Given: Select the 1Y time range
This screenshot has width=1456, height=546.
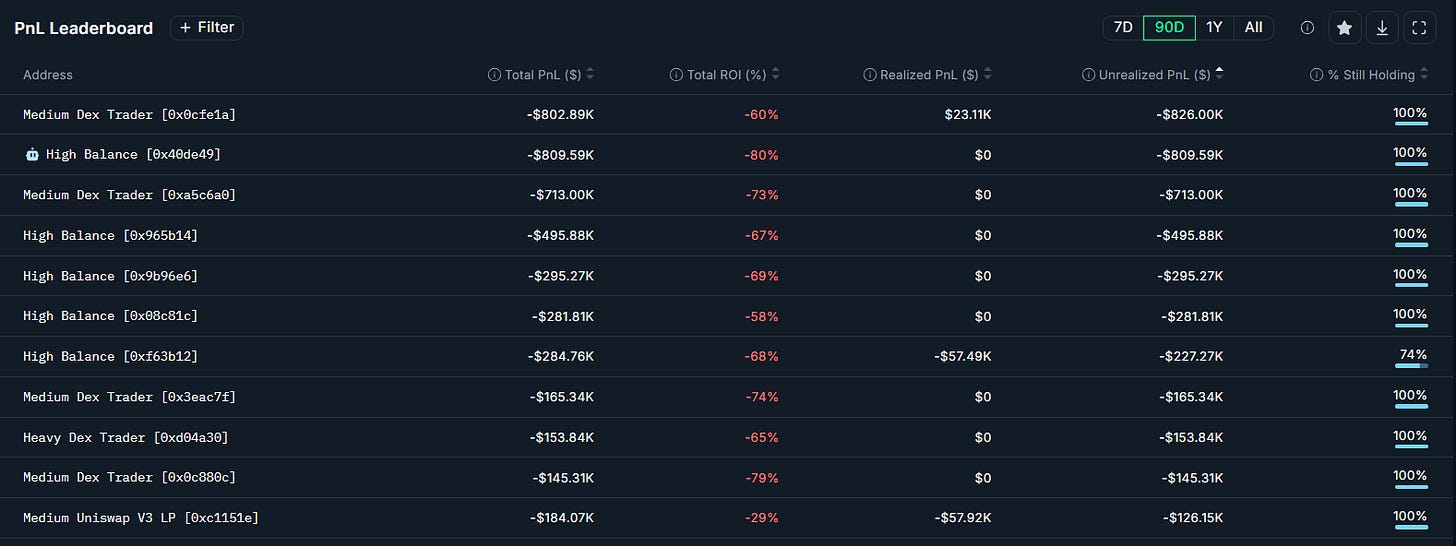Looking at the screenshot, I should coord(1214,28).
